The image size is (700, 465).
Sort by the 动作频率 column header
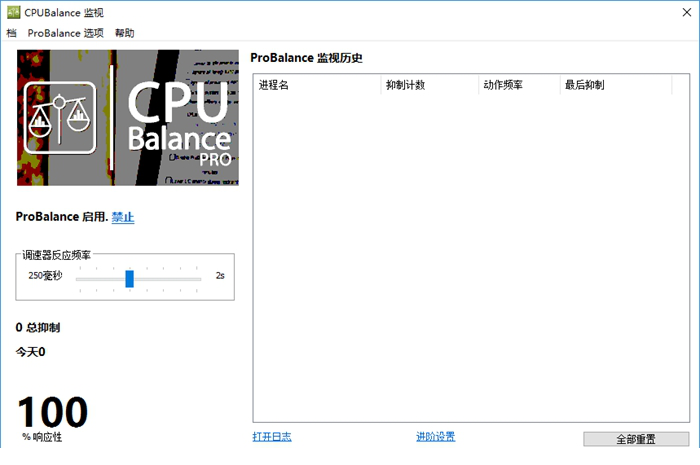pyautogui.click(x=520, y=85)
